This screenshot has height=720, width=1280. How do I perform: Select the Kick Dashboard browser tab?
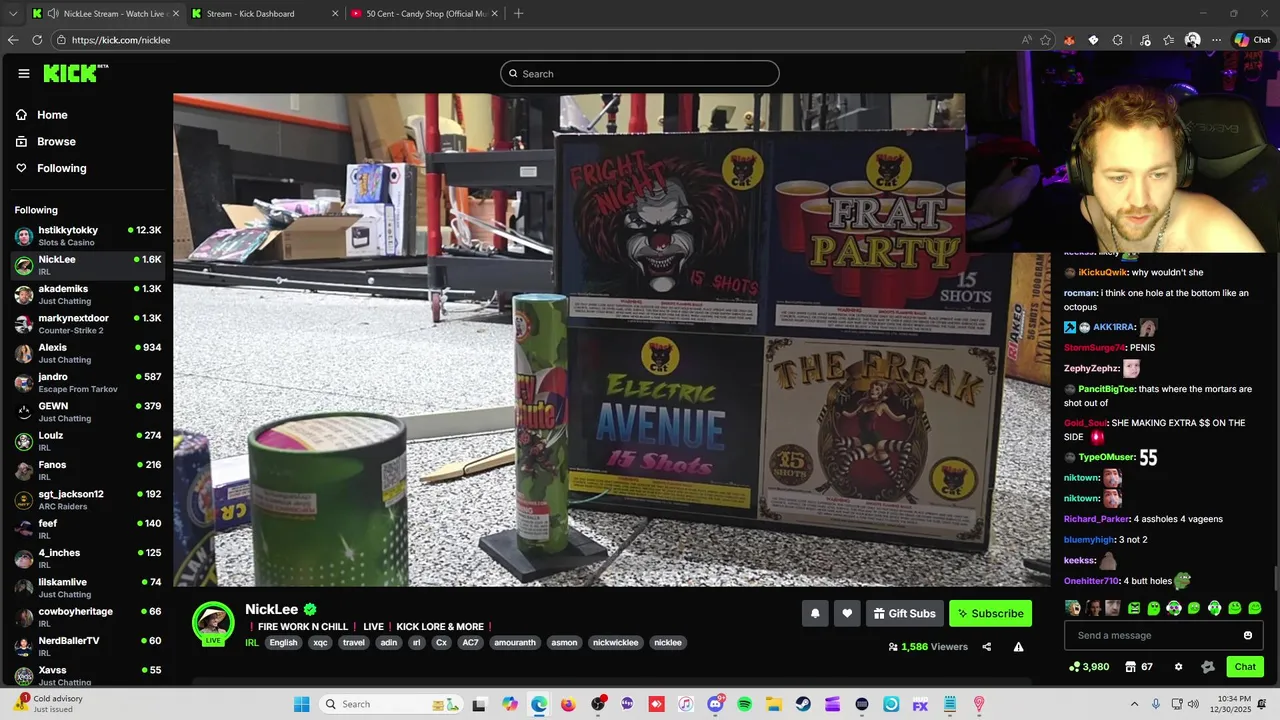(262, 14)
